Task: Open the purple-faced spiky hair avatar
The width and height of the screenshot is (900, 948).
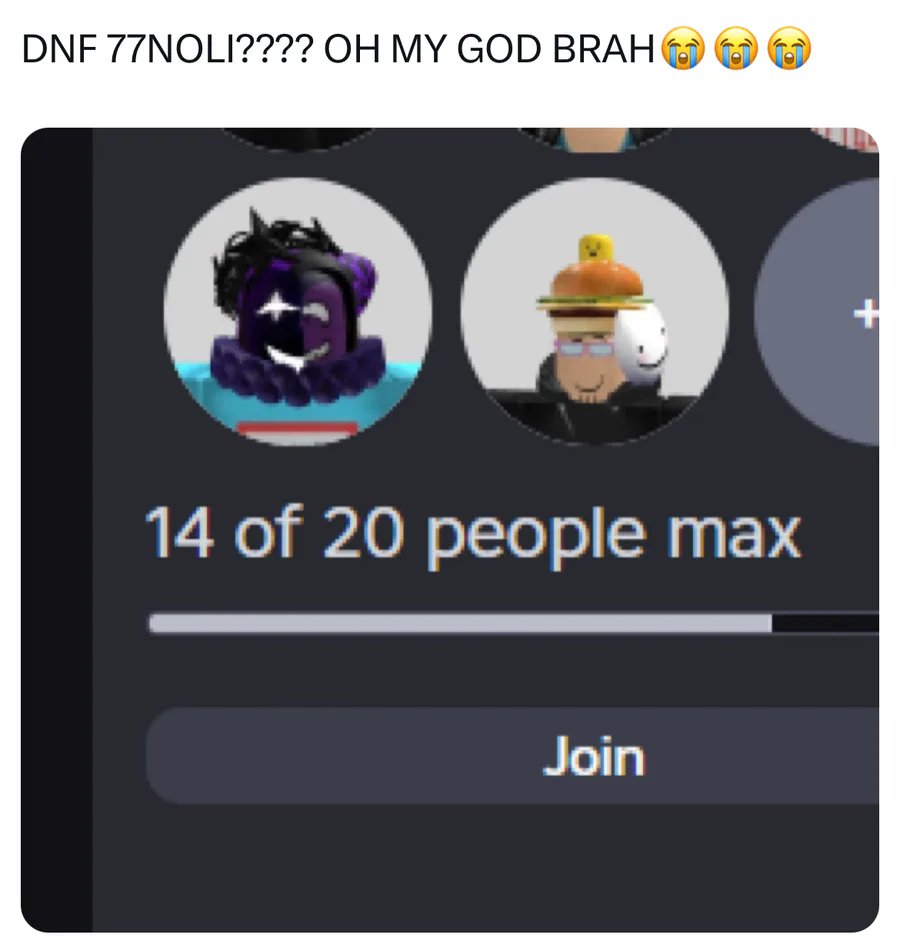Action: 297,311
